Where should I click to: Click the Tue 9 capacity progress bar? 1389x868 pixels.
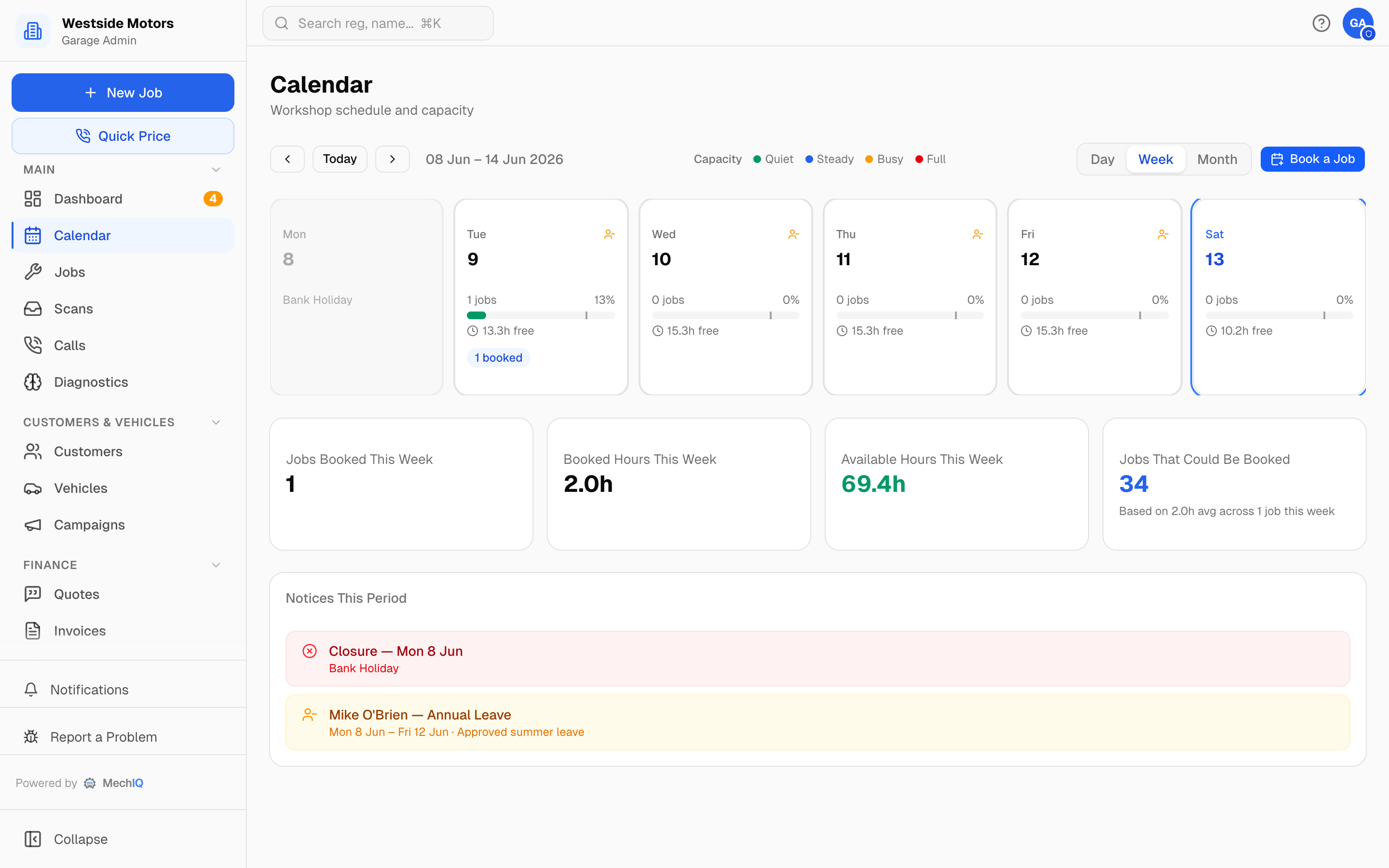pos(541,315)
